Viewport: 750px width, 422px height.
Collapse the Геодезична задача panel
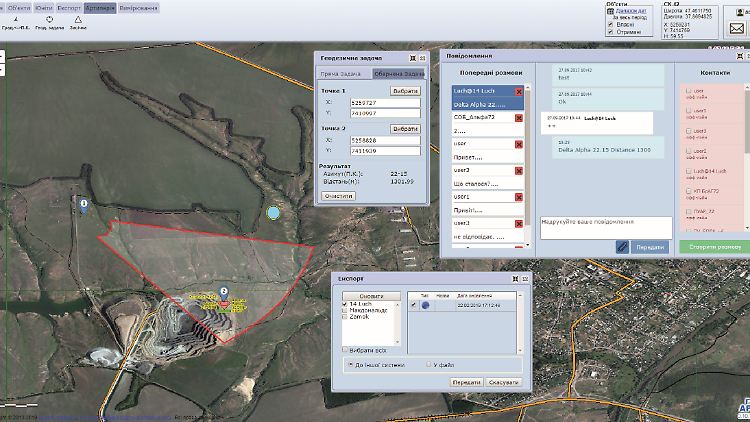[x=412, y=58]
